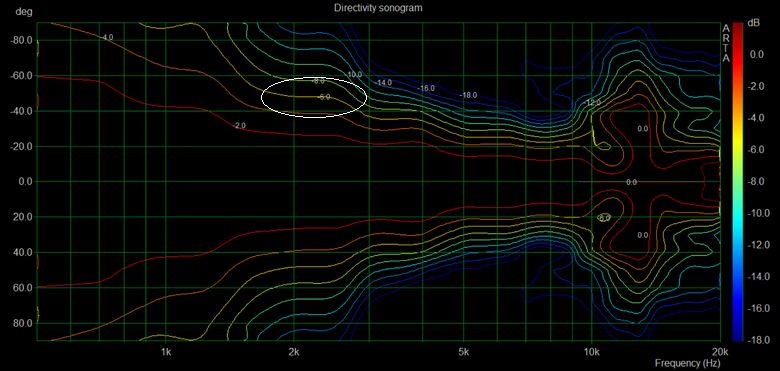Click the 20.0 degree axis label

pos(22,217)
